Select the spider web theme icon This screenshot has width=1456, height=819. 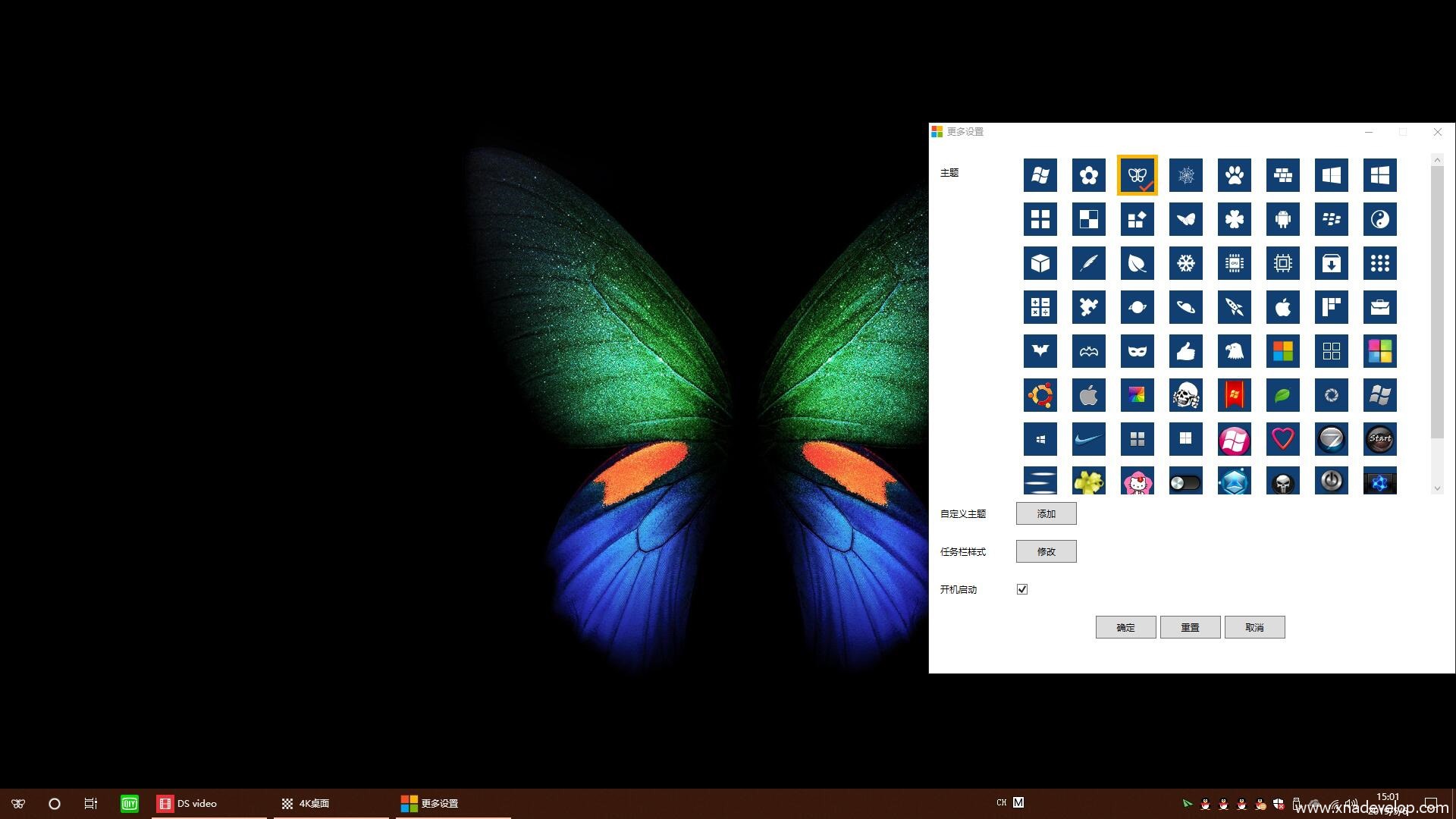pyautogui.click(x=1185, y=175)
